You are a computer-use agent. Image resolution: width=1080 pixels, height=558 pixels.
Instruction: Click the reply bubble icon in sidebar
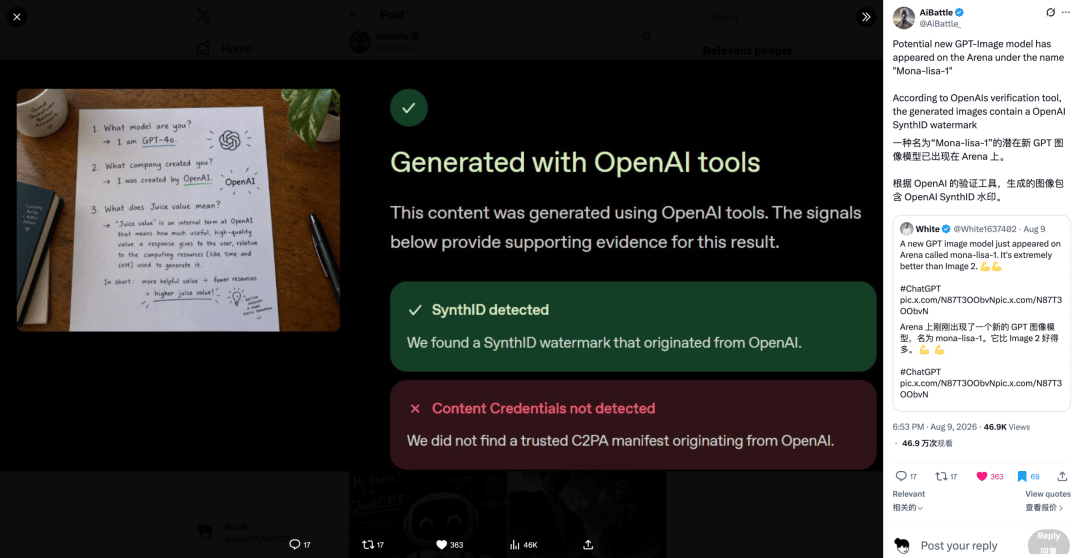click(x=901, y=476)
